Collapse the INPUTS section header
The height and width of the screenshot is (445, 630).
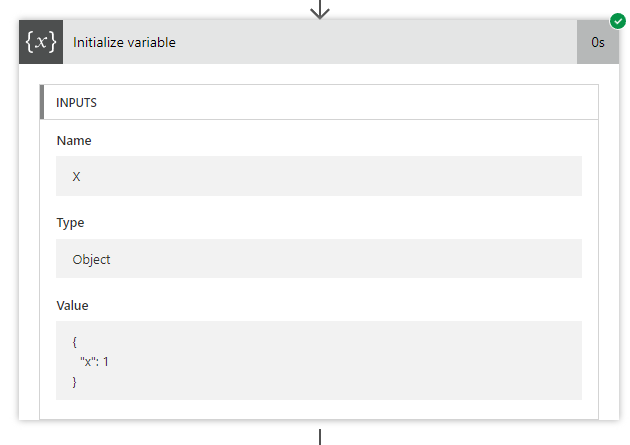(76, 102)
